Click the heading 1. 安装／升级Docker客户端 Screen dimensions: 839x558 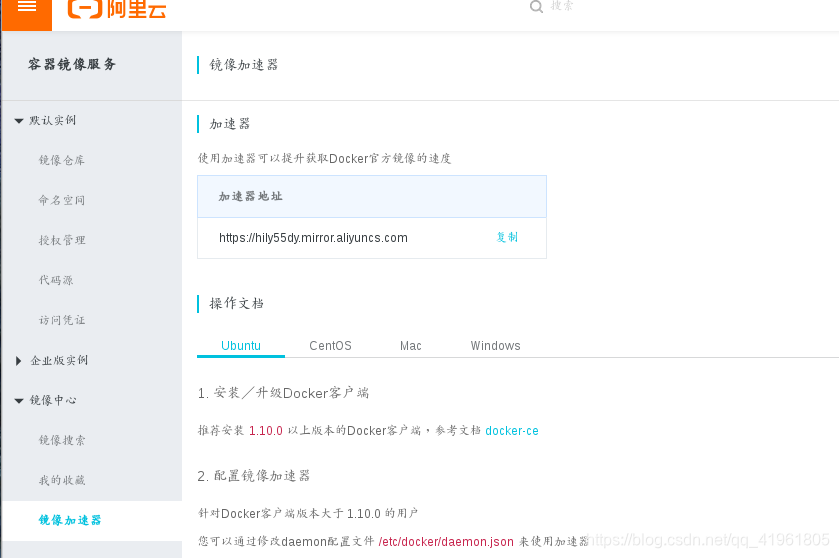[x=283, y=393]
